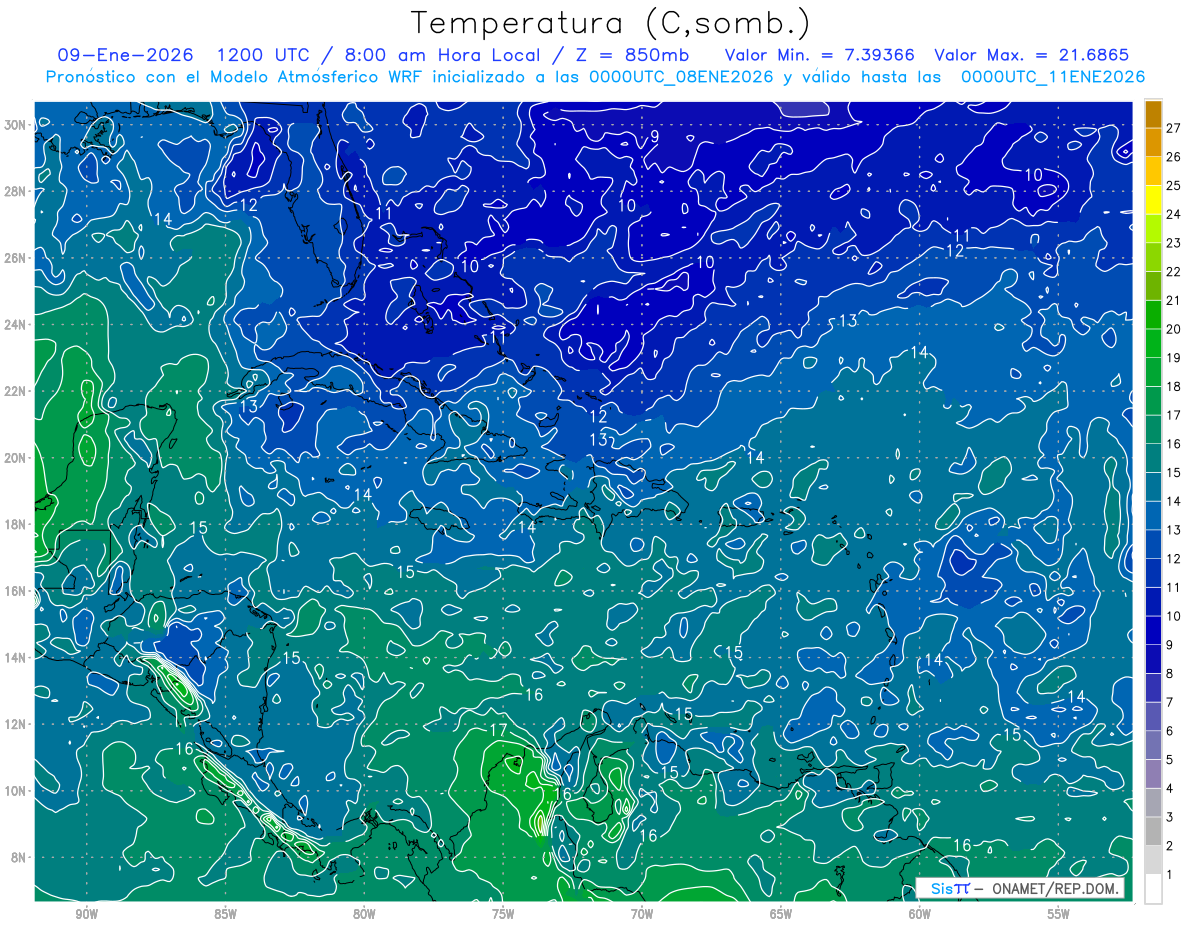
Task: Click the bright green segment between 20 and 21
Action: [1153, 315]
